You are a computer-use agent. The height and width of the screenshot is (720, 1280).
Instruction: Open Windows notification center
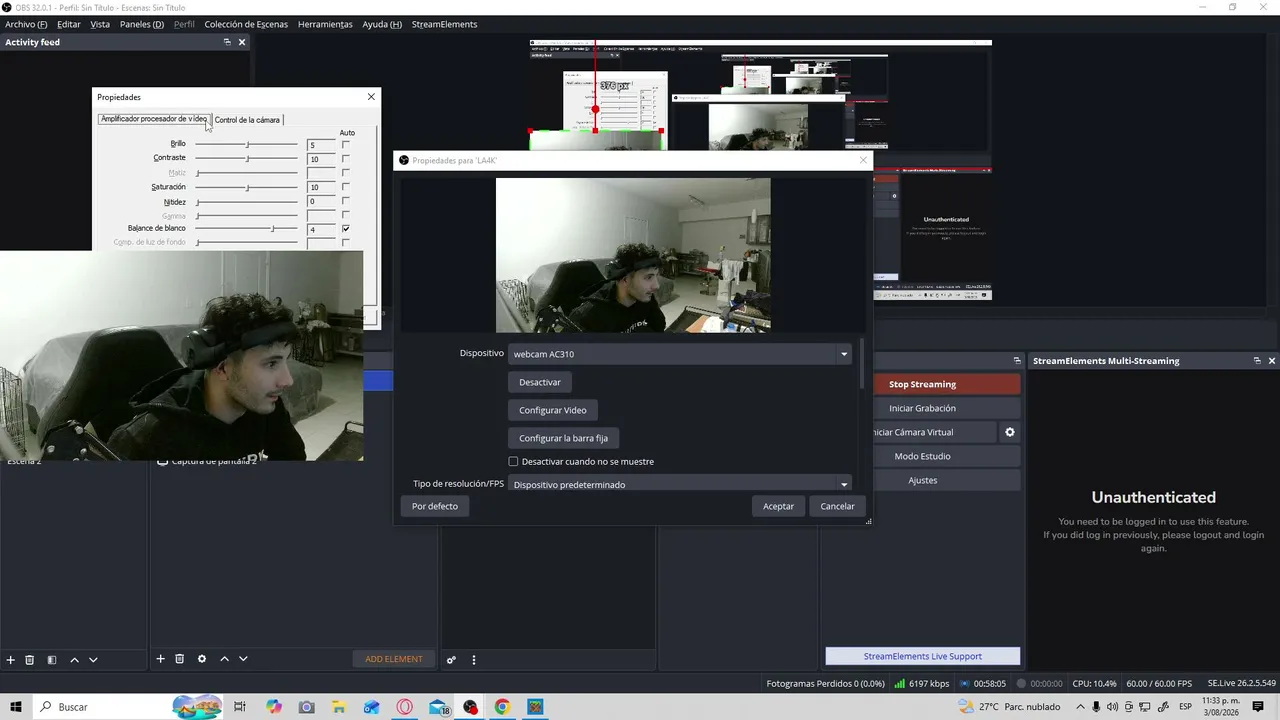pyautogui.click(x=1258, y=707)
